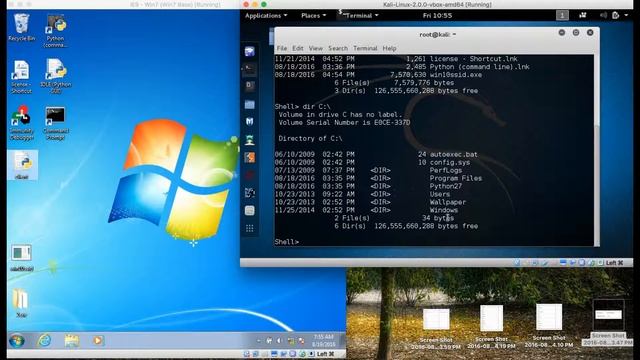The image size is (640, 360).
Task: Click 'Users' directory entry in terminal
Action: (439, 194)
